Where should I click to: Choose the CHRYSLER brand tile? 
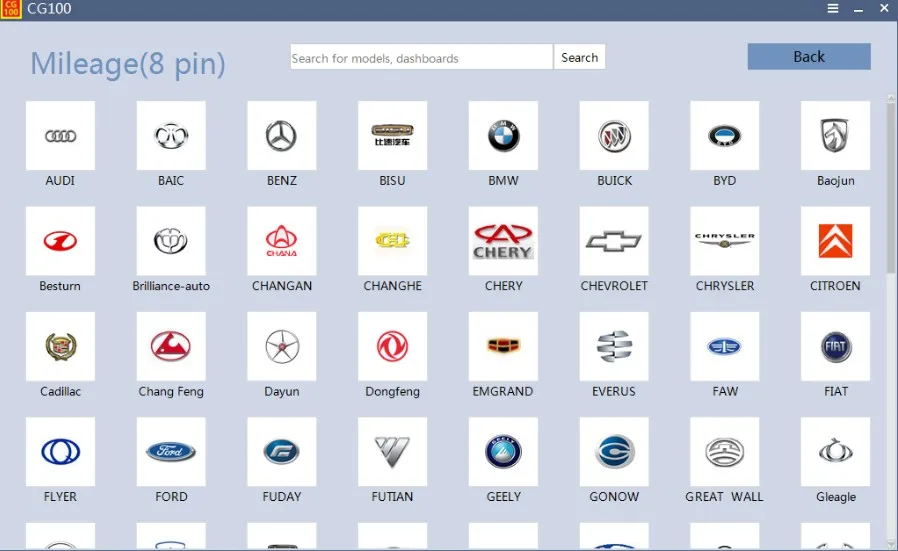(724, 241)
